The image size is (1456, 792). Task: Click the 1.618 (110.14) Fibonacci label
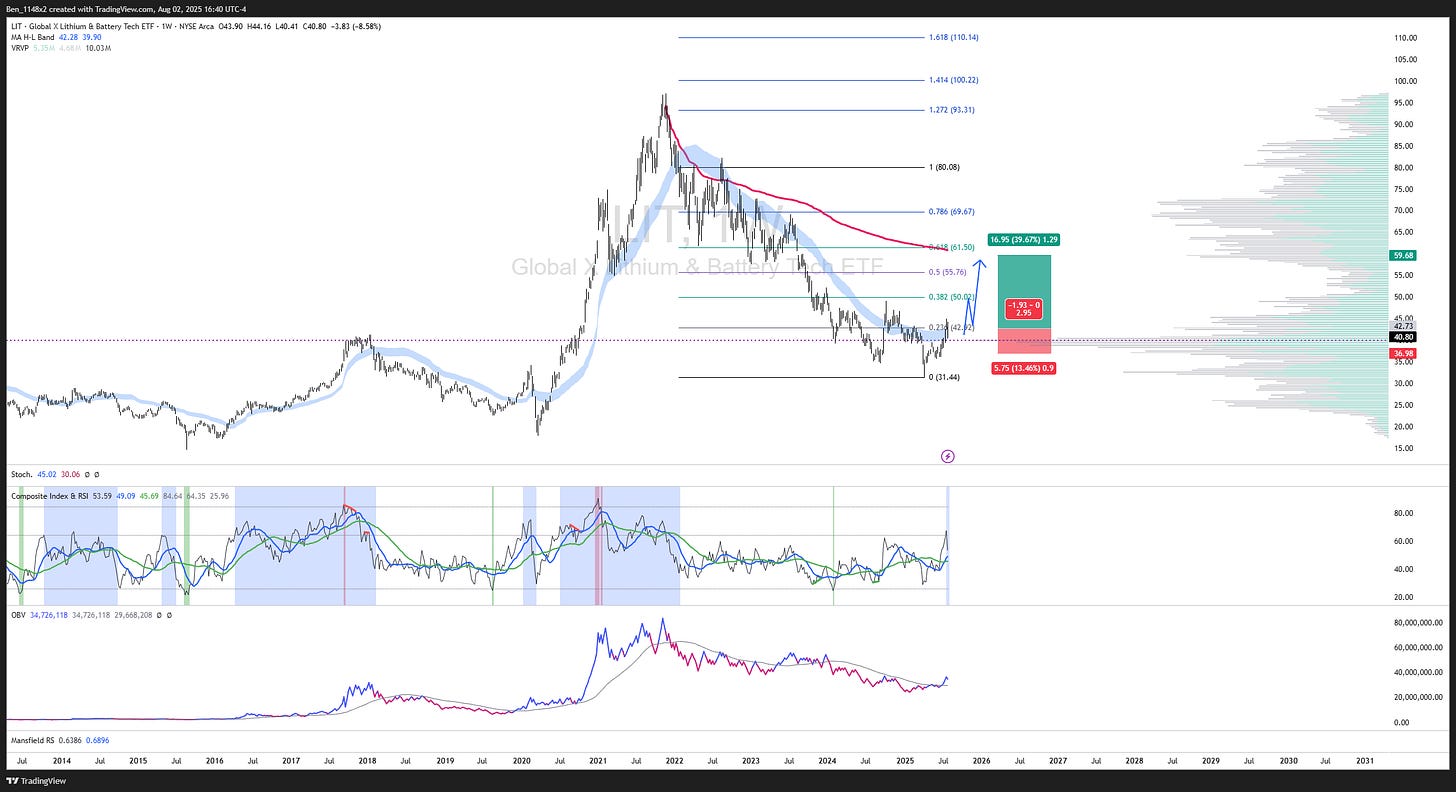(952, 37)
